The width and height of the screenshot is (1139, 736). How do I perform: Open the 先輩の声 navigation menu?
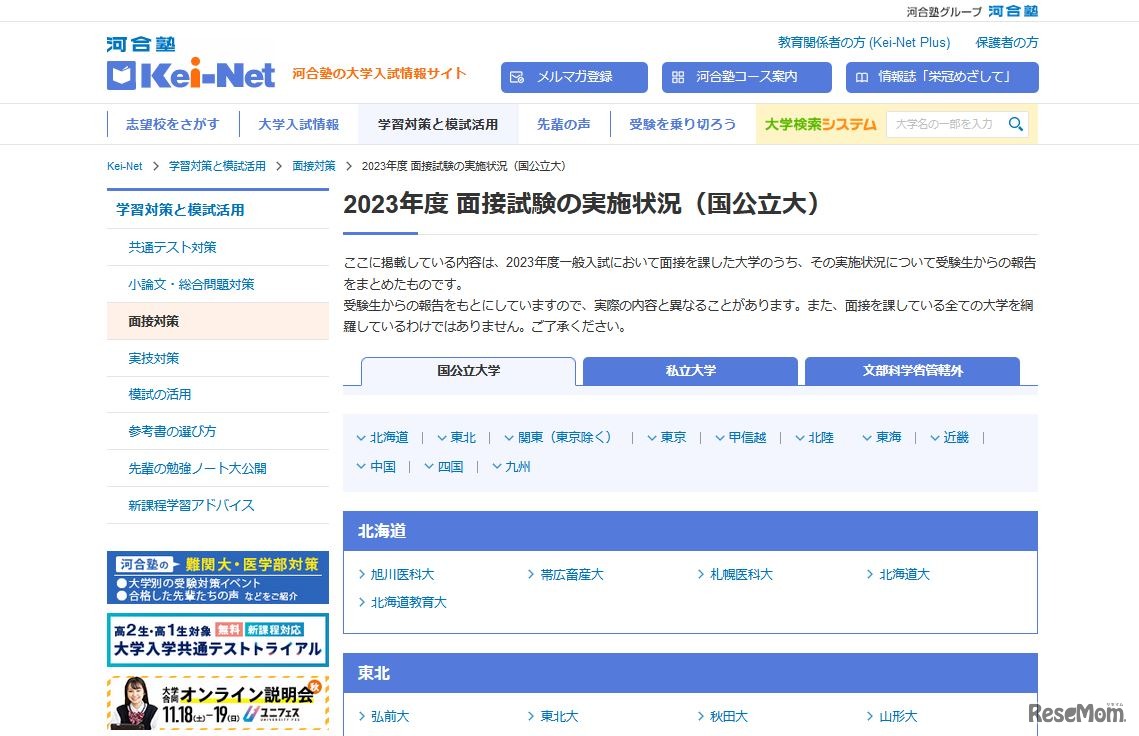[x=565, y=124]
